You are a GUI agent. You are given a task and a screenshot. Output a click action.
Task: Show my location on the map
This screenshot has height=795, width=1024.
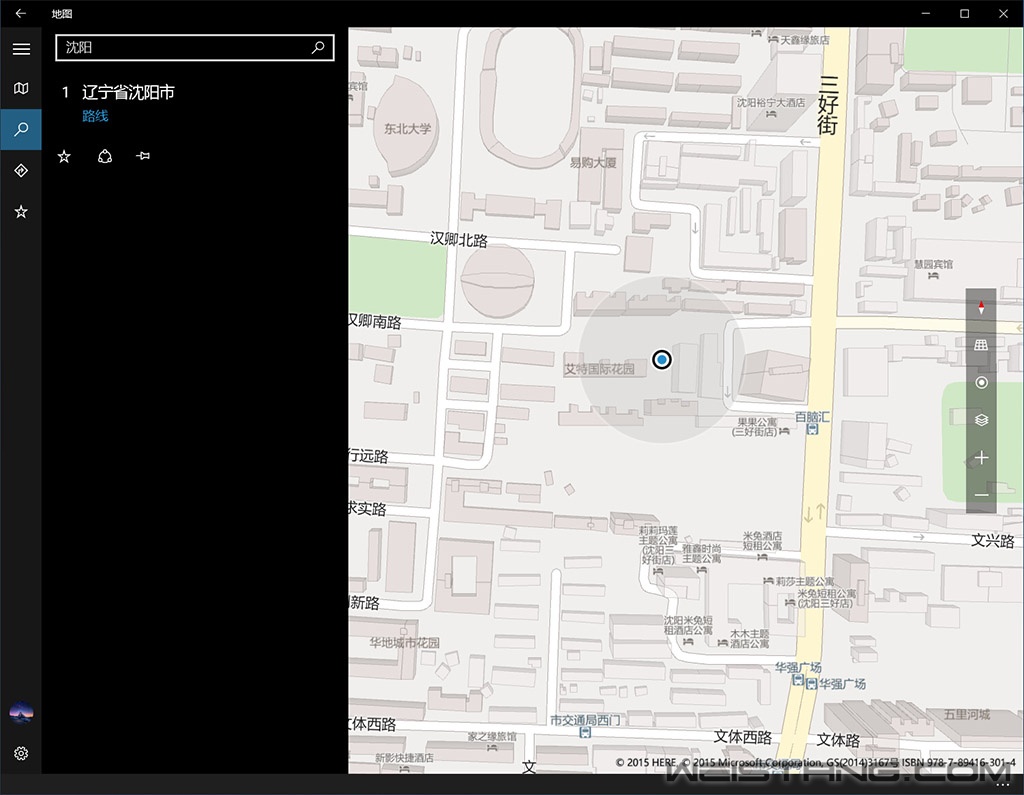(981, 383)
